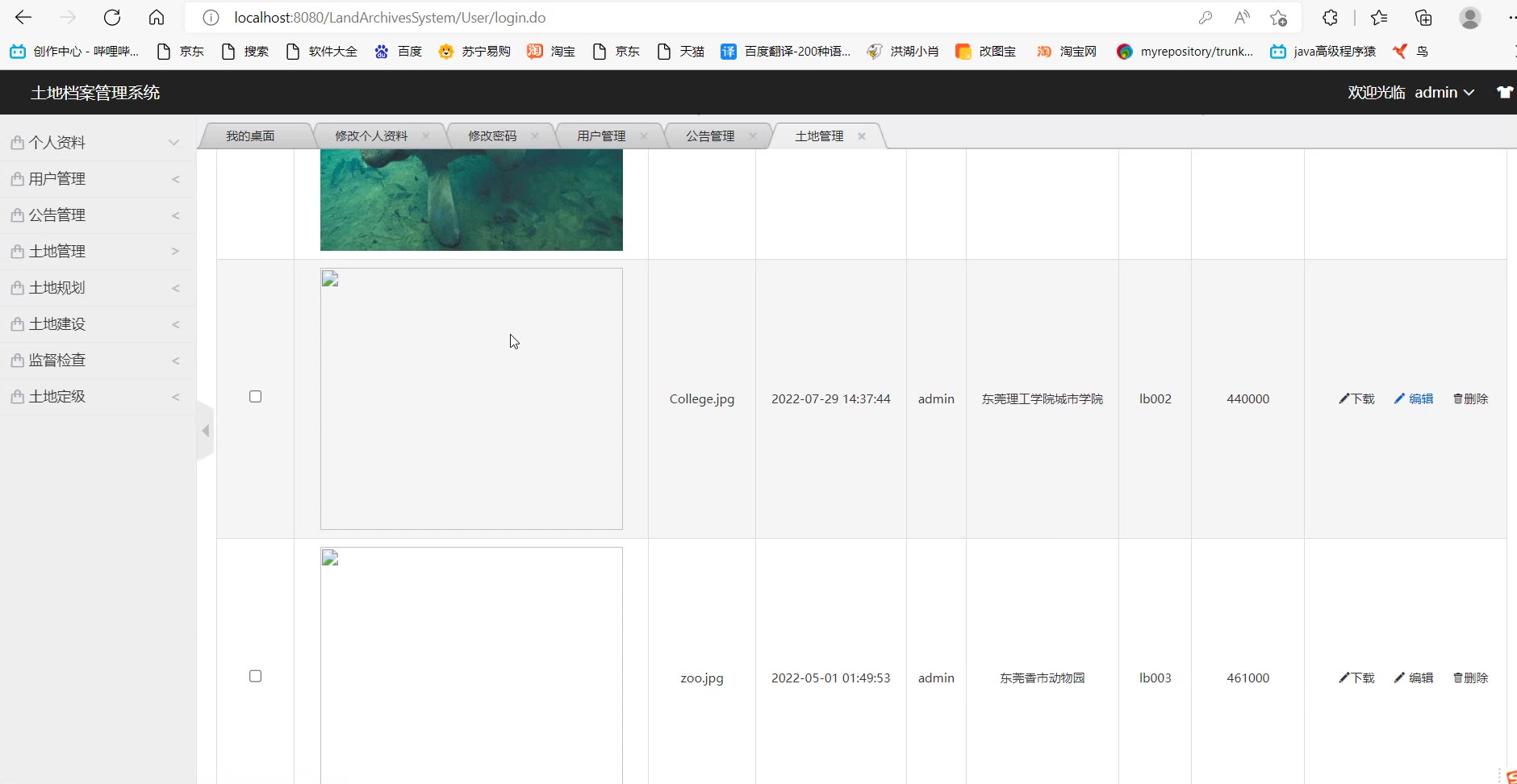Viewport: 1517px width, 784px height.
Task: Click delete icon for zoo.jpg row
Action: pyautogui.click(x=1470, y=678)
